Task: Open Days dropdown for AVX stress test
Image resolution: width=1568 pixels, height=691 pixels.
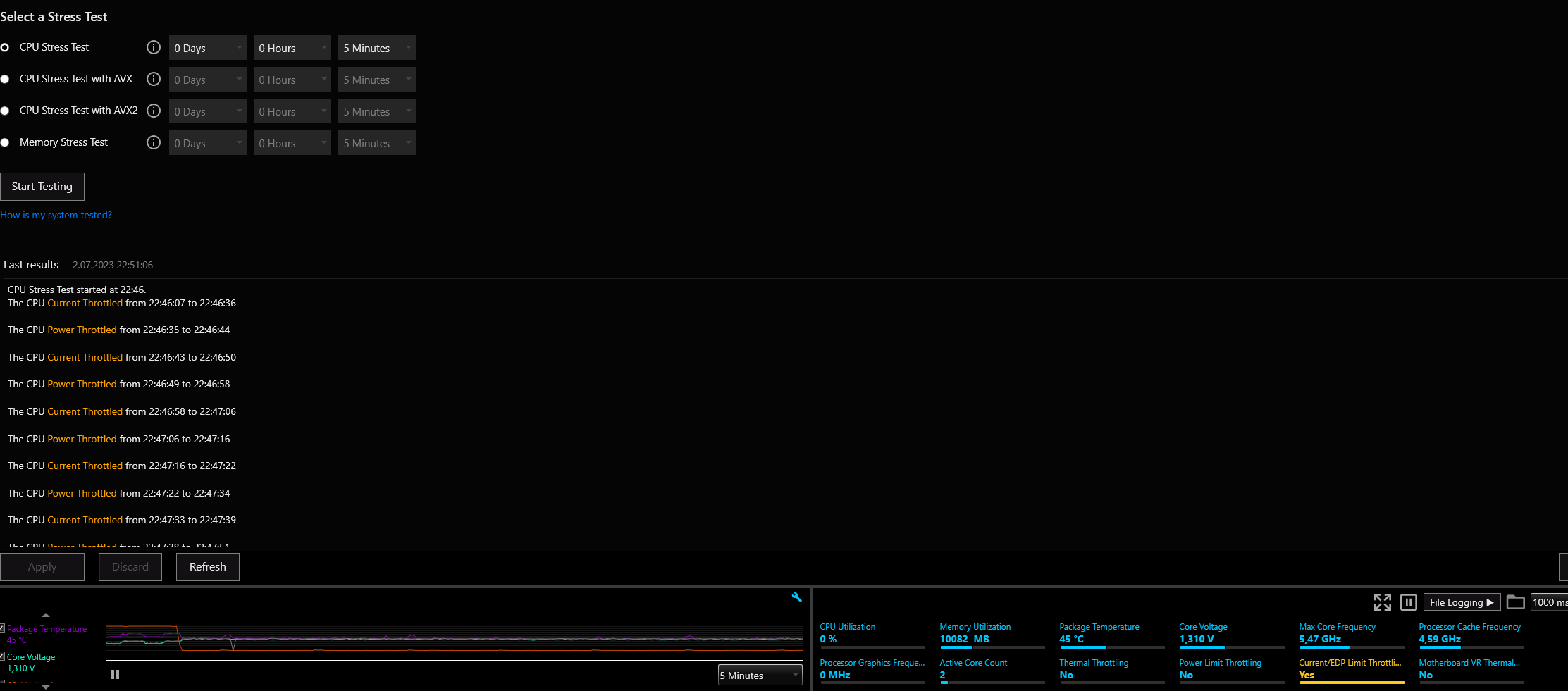Action: tap(208, 80)
